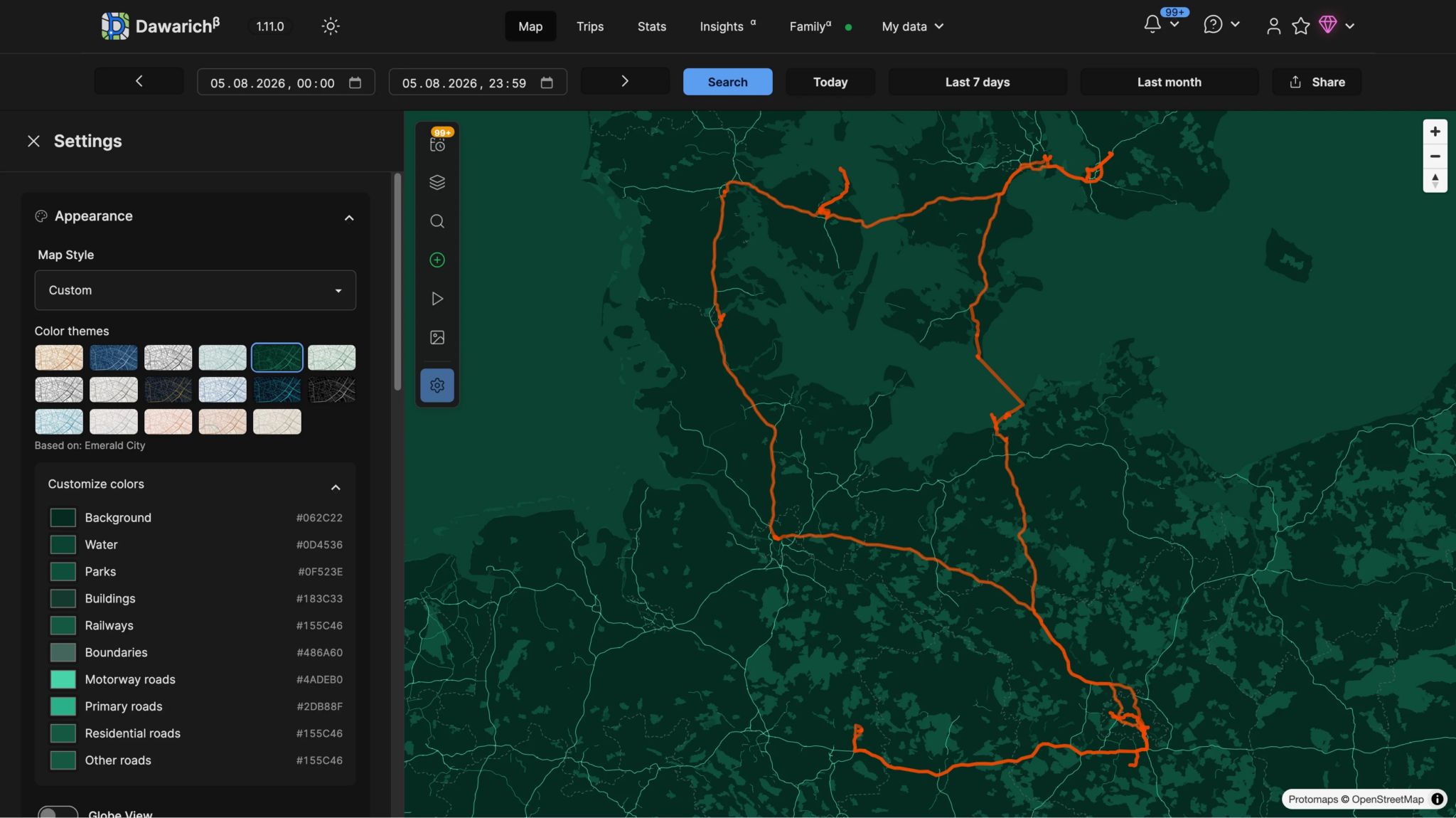Reset the map compass bearing

click(1435, 181)
